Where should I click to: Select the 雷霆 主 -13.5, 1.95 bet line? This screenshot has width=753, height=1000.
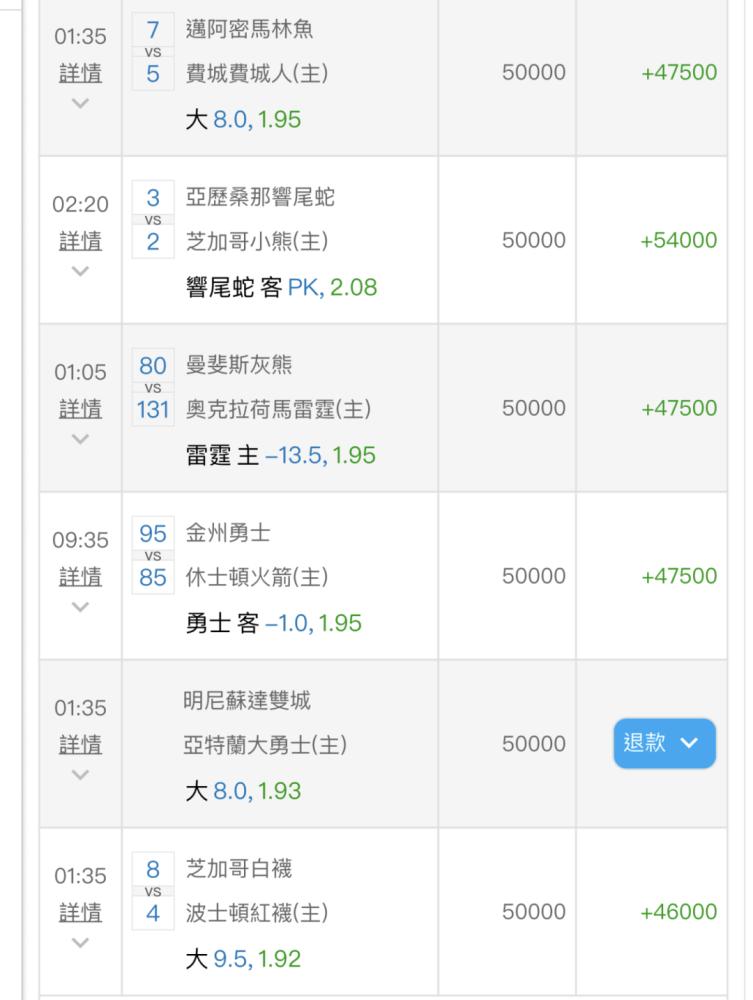tap(281, 455)
